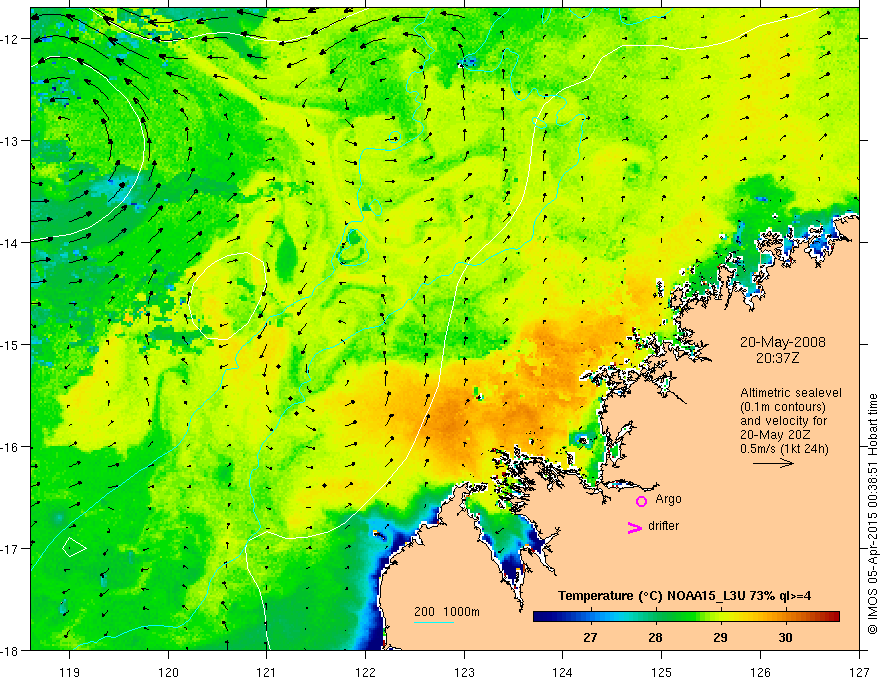Click the latitude axis label -17
This screenshot has height=680, width=880.
click(9, 549)
